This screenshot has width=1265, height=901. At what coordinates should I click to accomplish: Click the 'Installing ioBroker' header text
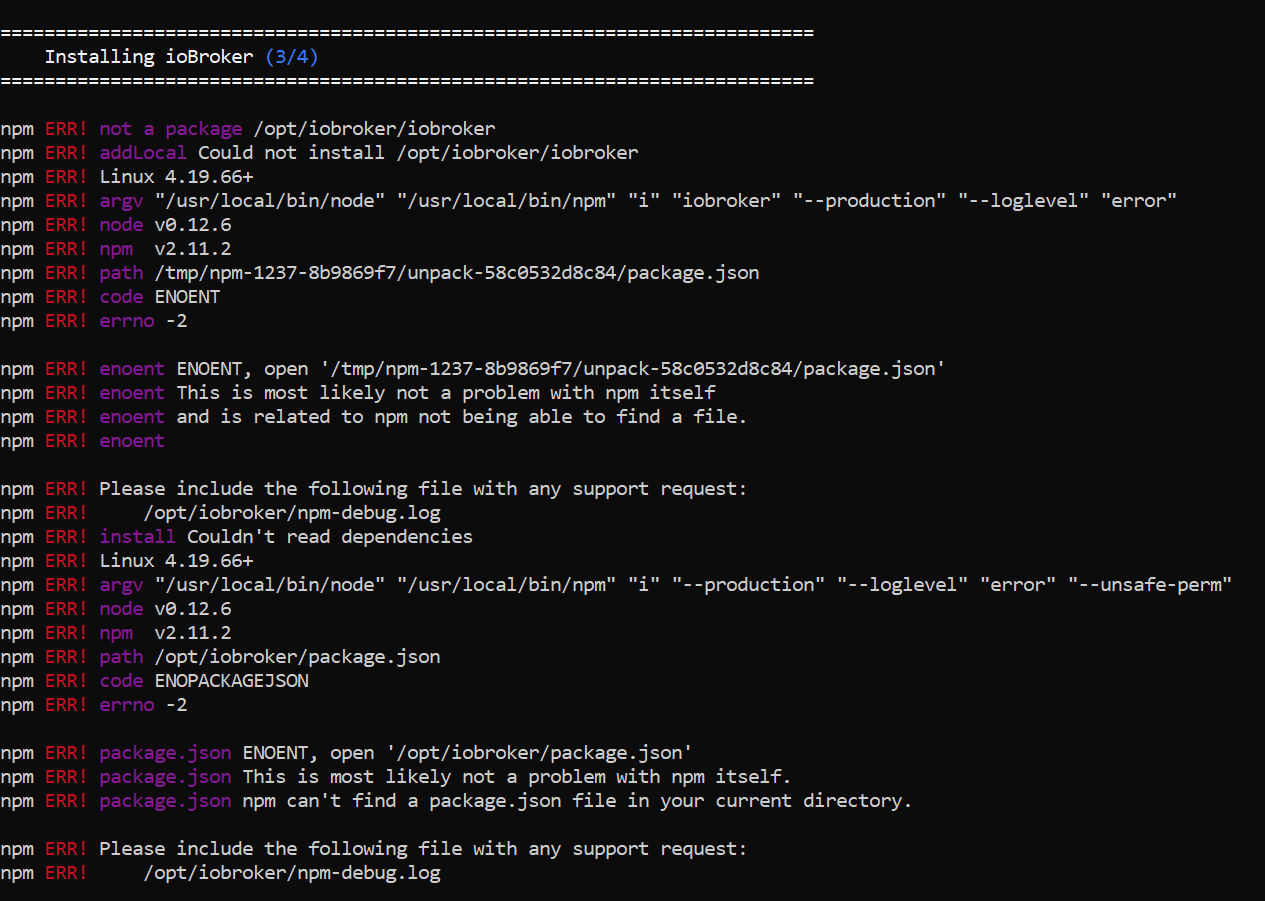click(x=149, y=57)
